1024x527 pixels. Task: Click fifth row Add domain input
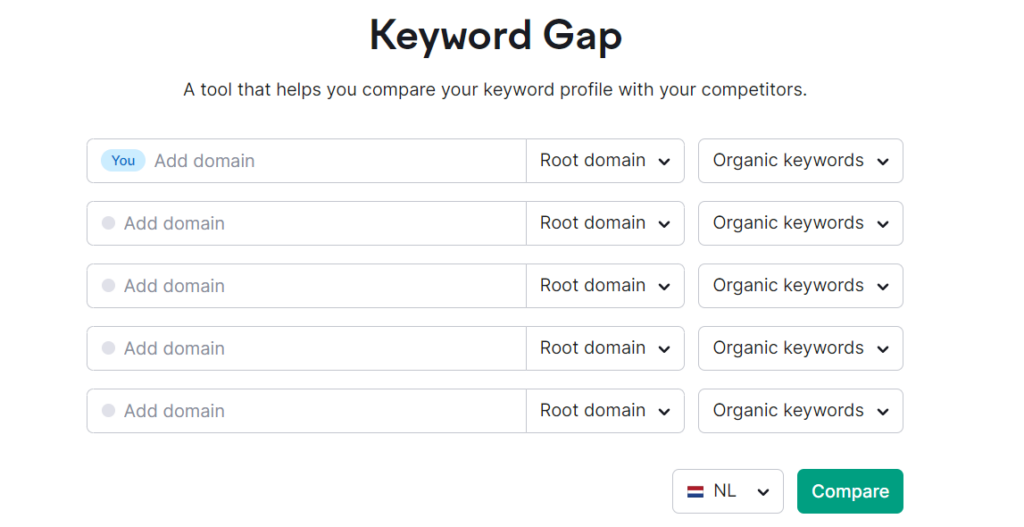[x=320, y=411]
